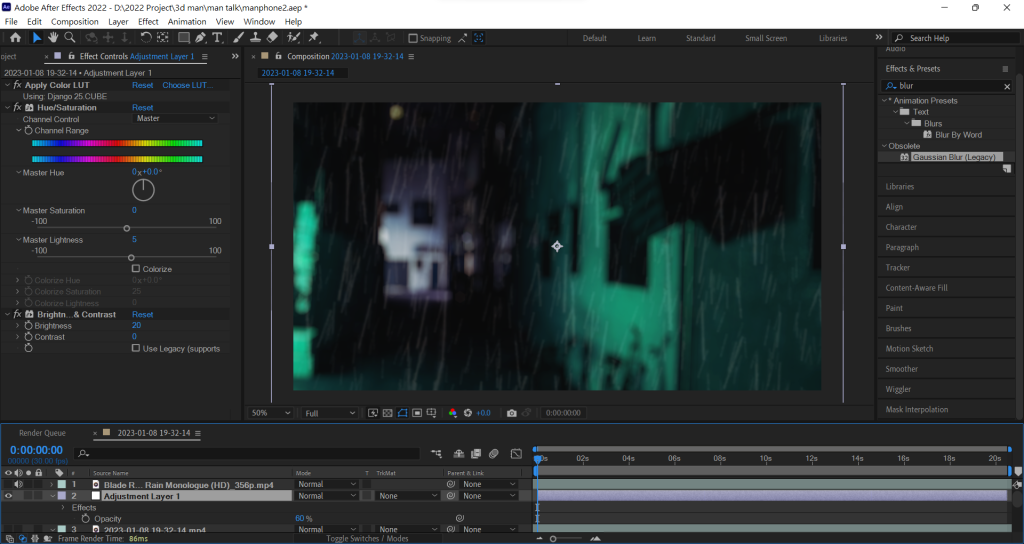Toggle the Opacity stopwatch

pyautogui.click(x=86, y=519)
